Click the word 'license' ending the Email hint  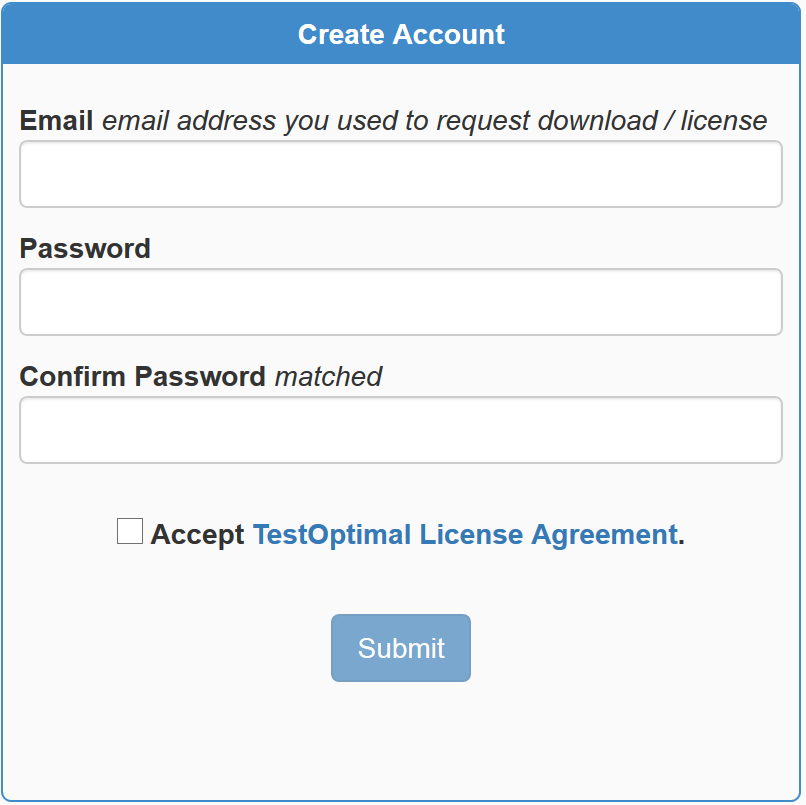724,121
